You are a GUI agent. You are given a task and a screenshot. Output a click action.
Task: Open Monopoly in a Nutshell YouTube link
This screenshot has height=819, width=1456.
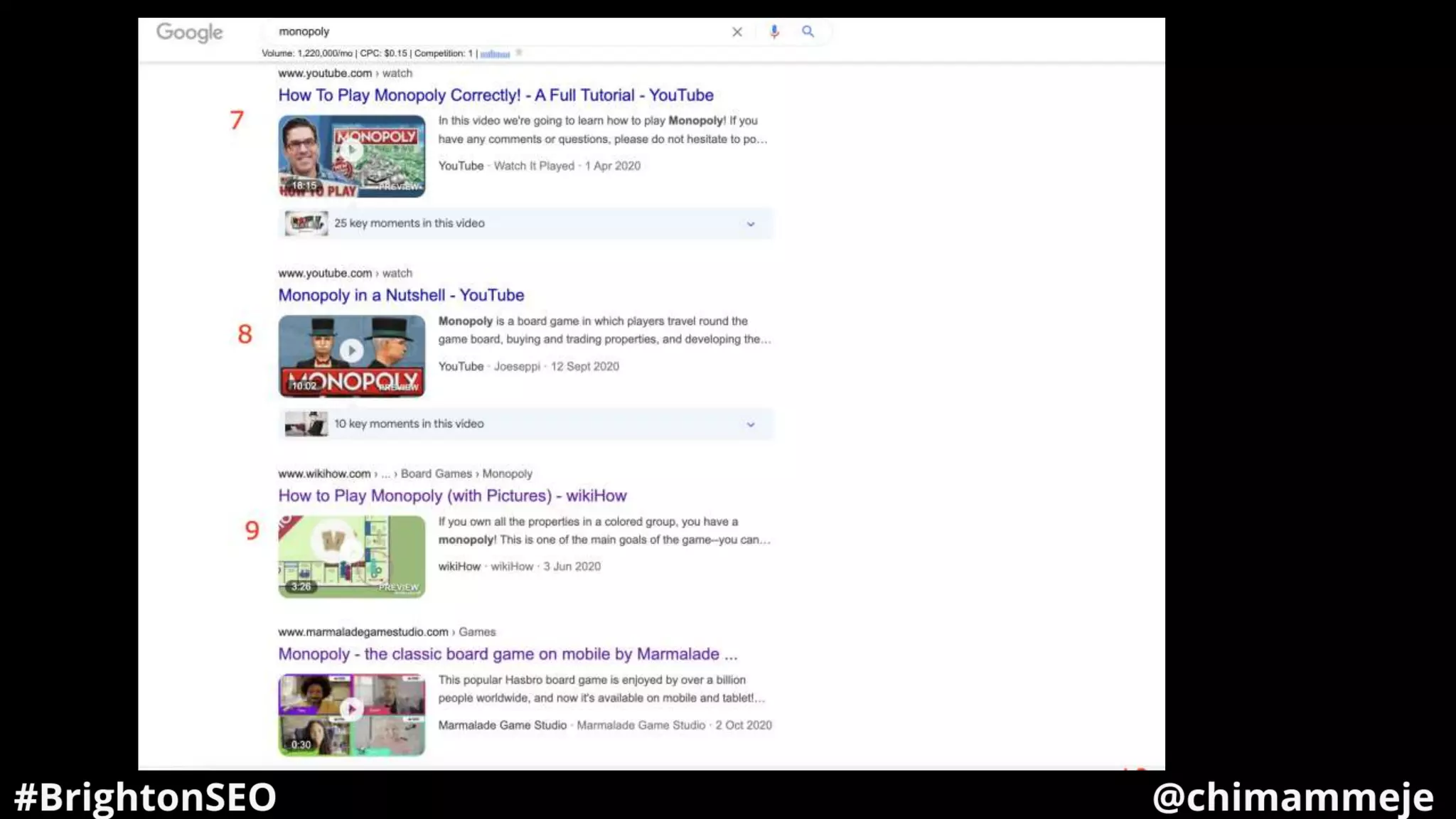[x=401, y=295]
